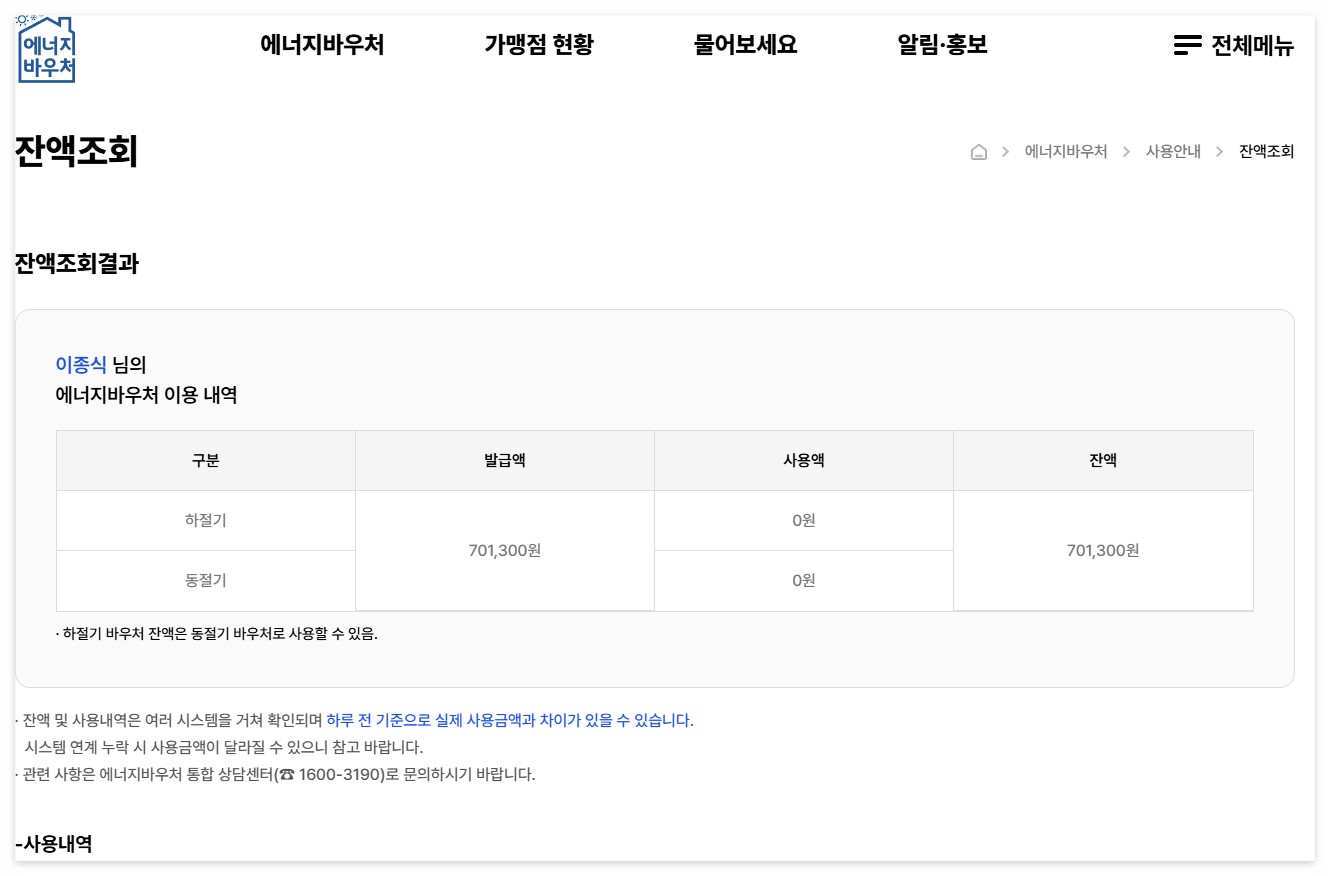Click the 잔액 column header

pyautogui.click(x=1103, y=461)
